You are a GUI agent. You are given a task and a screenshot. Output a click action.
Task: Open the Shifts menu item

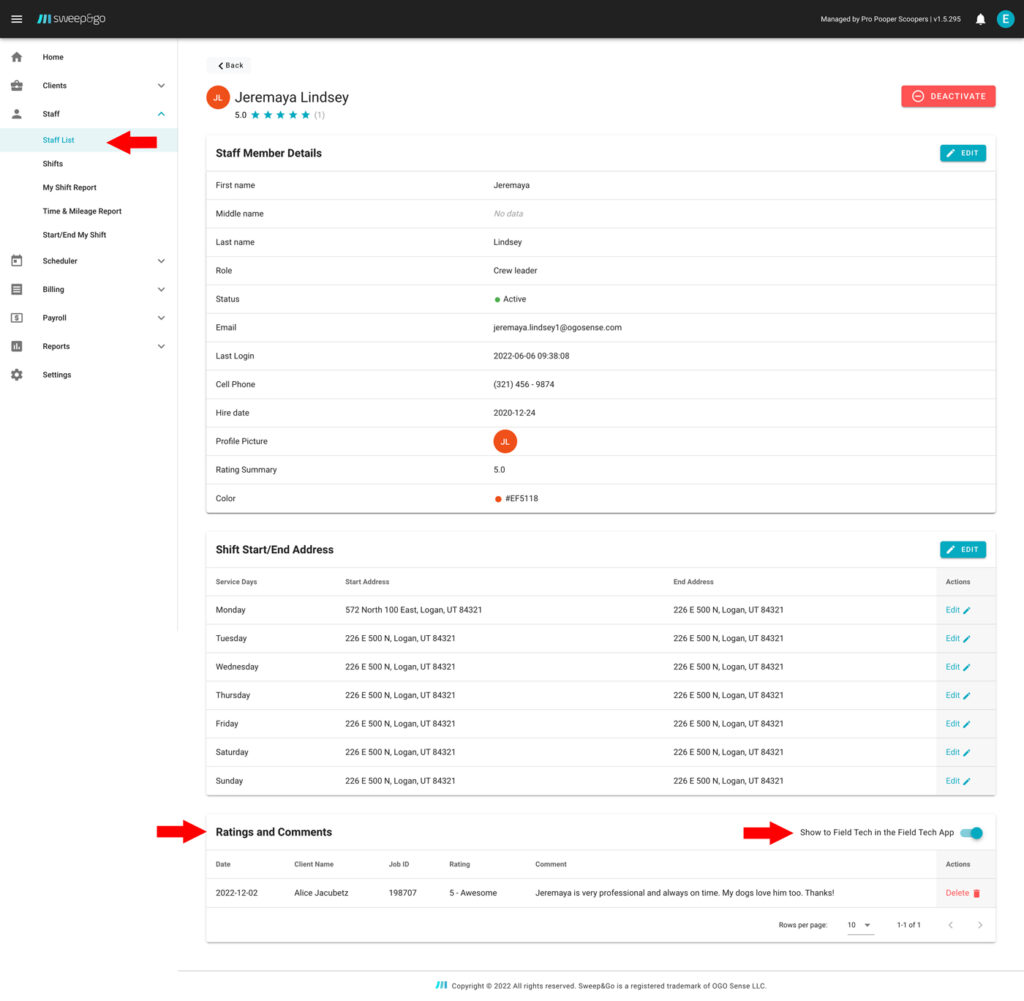[53, 164]
